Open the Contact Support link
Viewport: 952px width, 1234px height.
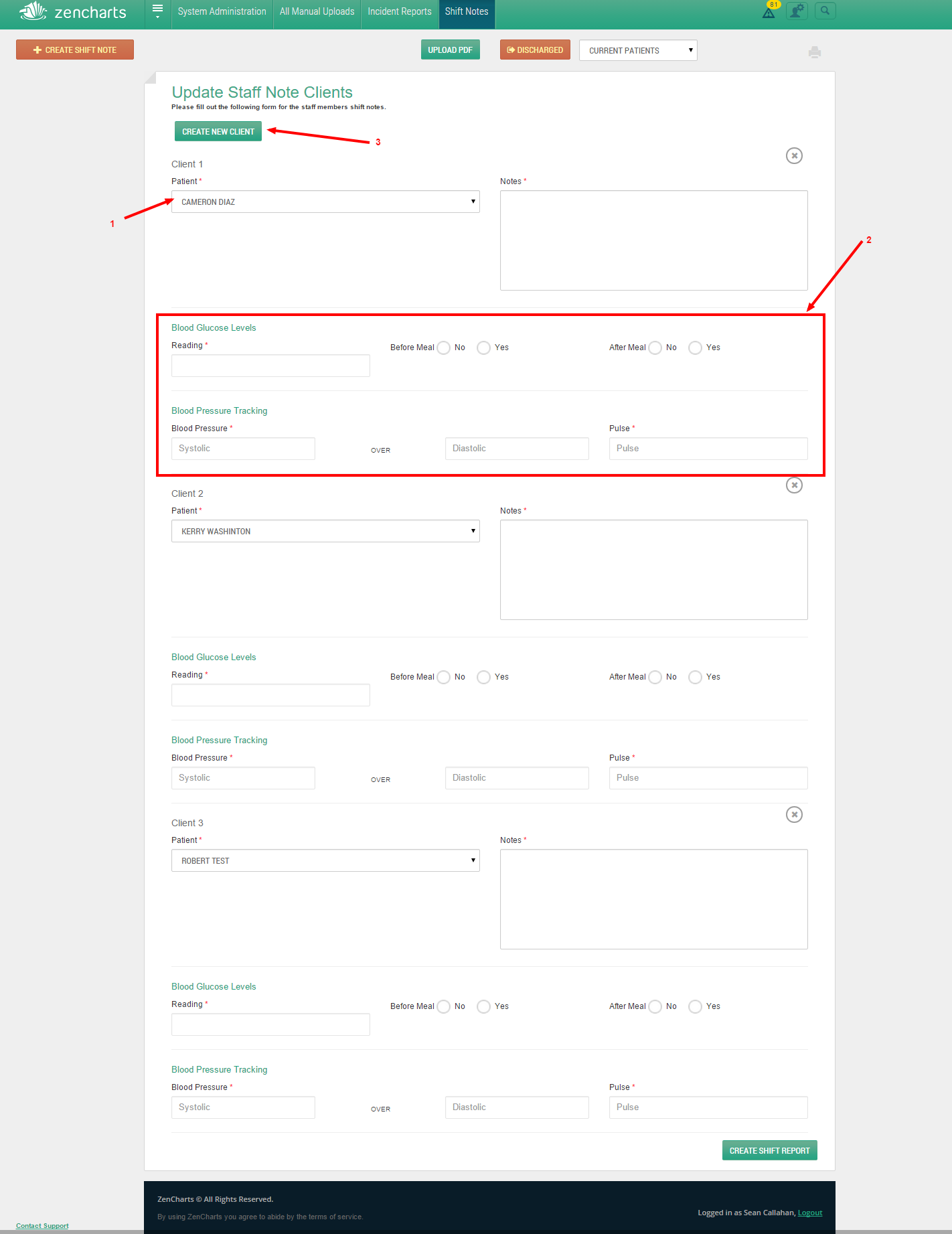pyautogui.click(x=42, y=1225)
